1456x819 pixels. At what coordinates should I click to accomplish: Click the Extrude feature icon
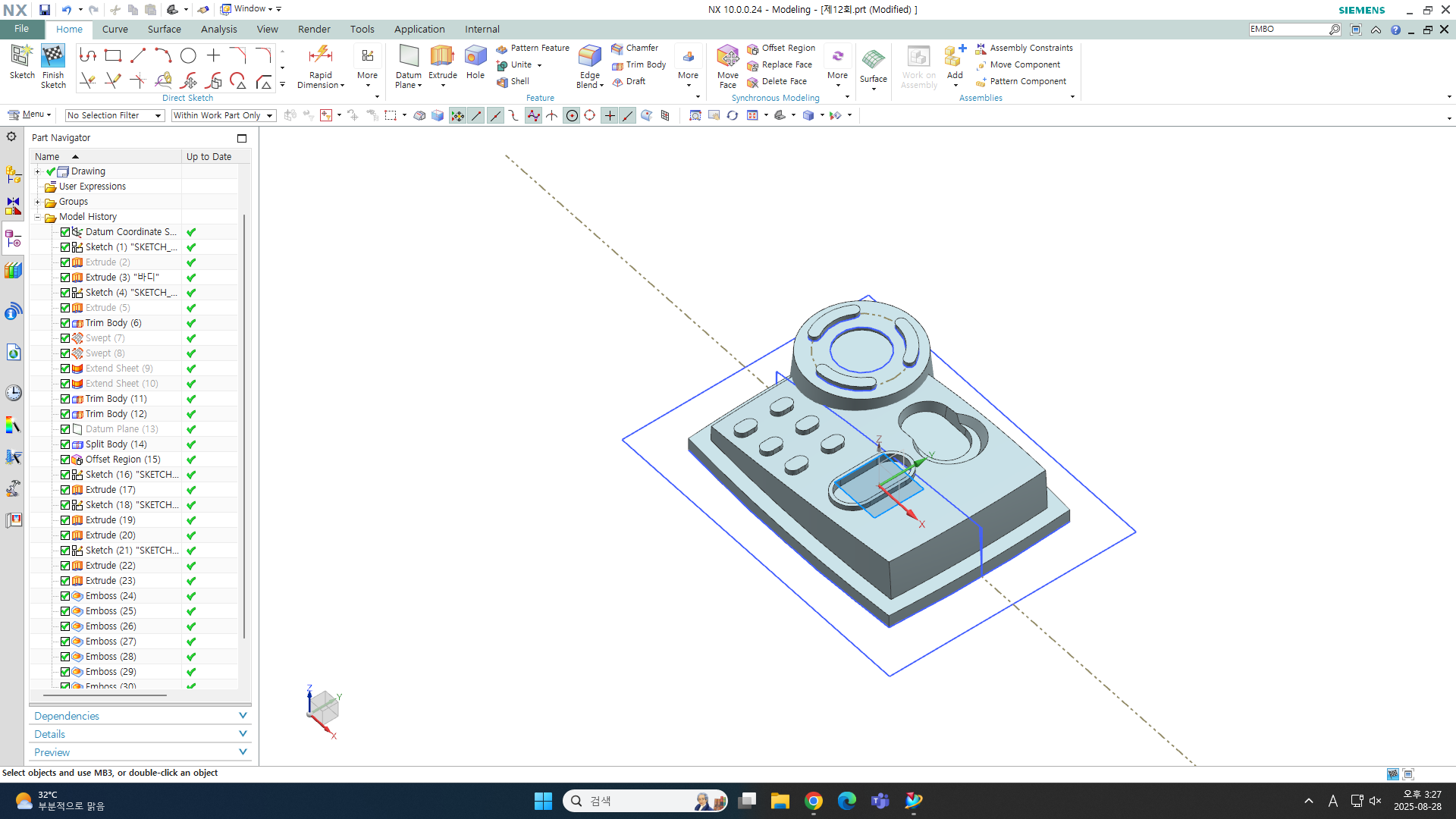pyautogui.click(x=442, y=57)
